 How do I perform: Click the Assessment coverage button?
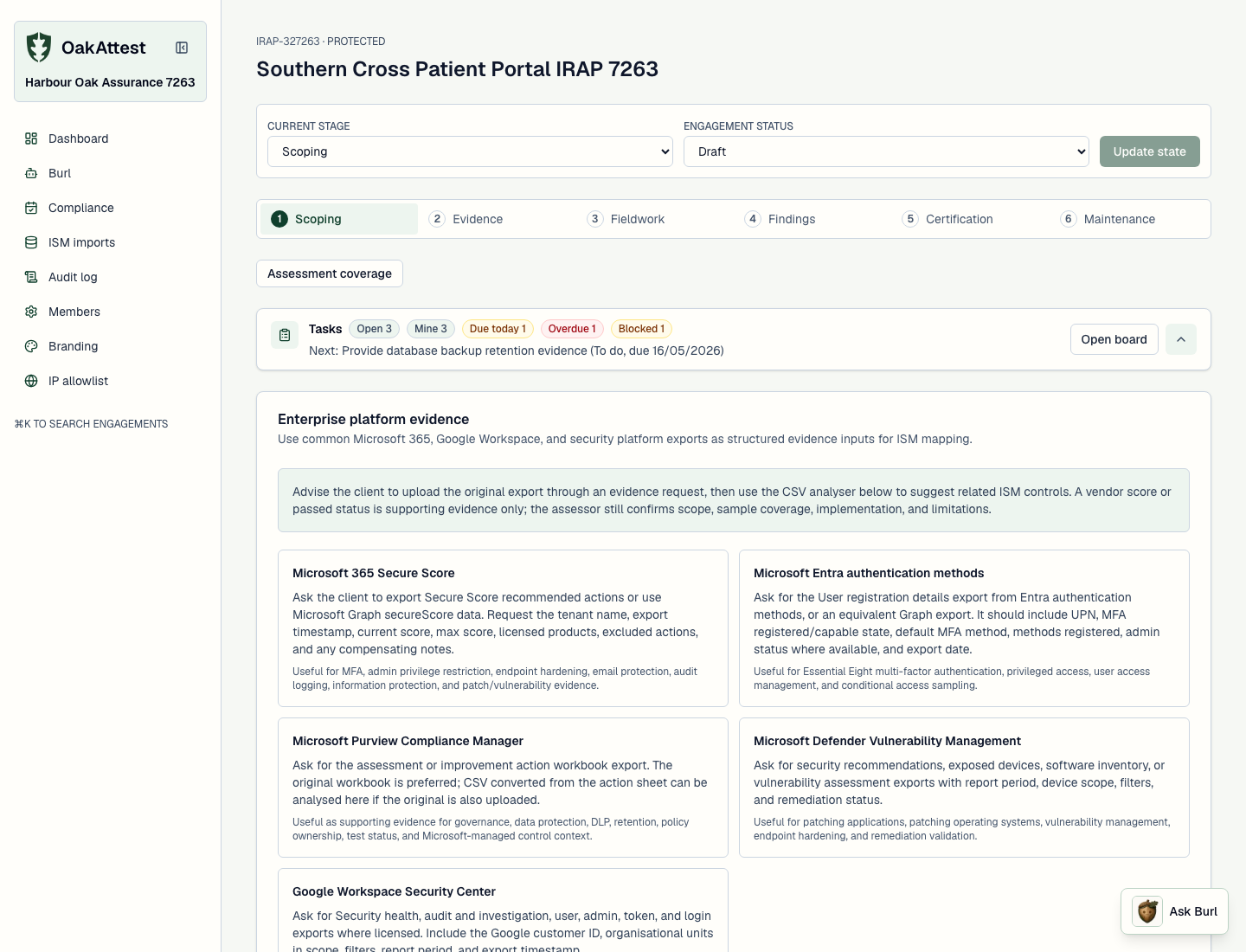(330, 273)
